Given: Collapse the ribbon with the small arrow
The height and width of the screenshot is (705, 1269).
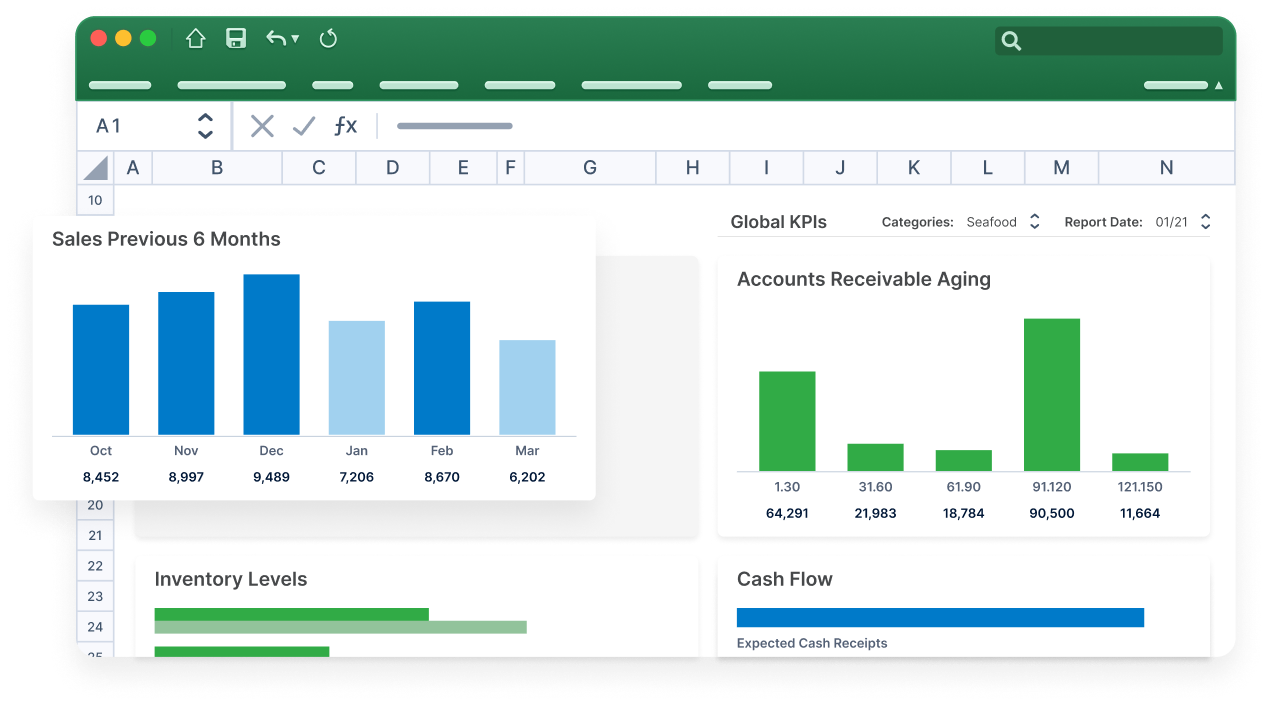Looking at the screenshot, I should pos(1219,85).
